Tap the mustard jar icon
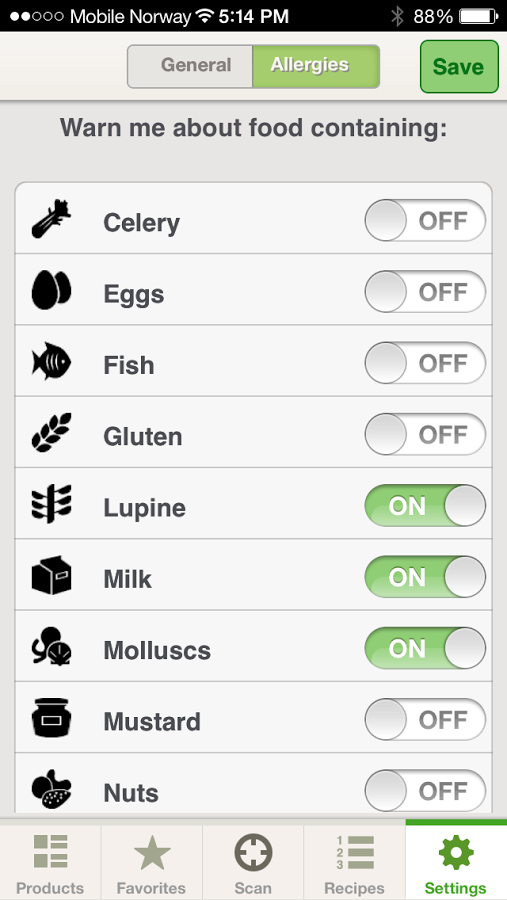This screenshot has height=900, width=507. point(51,717)
